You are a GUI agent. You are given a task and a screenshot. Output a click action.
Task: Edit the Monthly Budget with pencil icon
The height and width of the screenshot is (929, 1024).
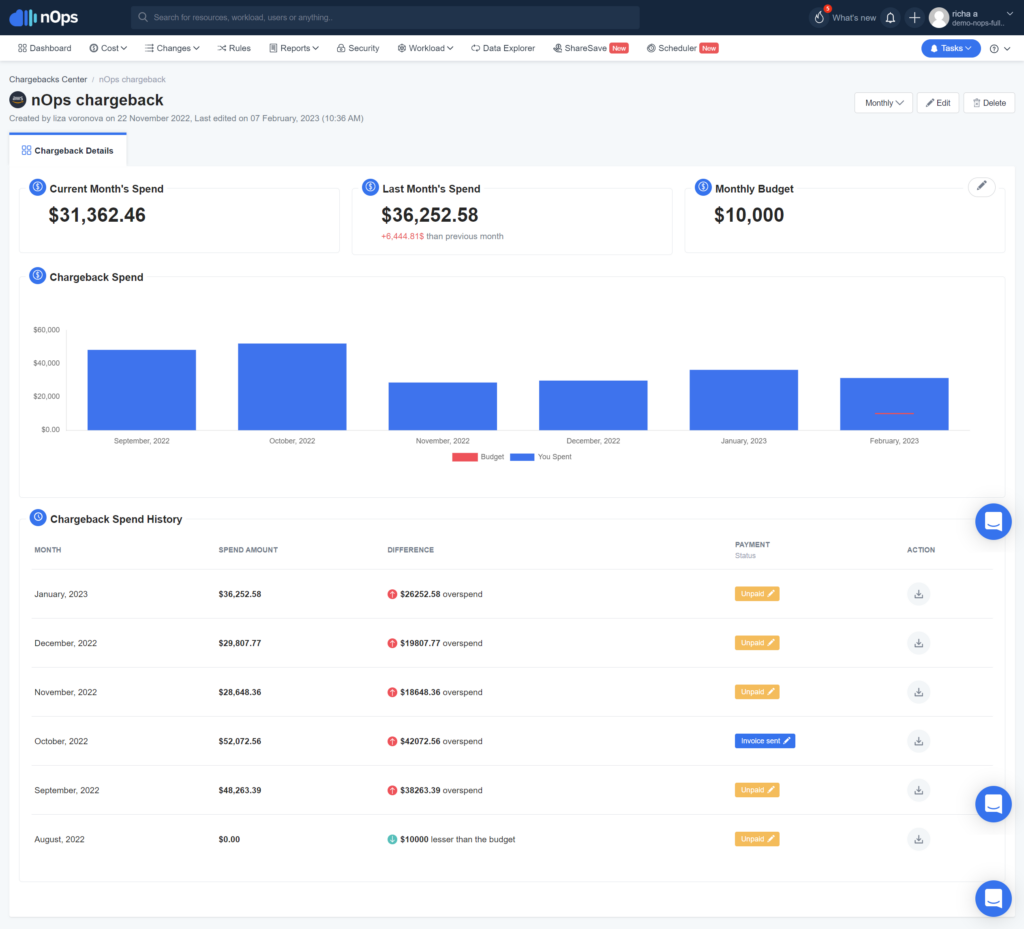(x=981, y=186)
